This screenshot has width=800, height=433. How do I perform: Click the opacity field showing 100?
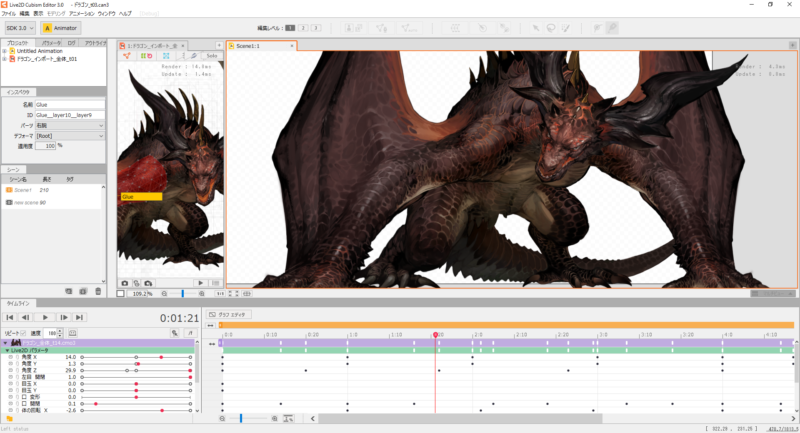(45, 146)
